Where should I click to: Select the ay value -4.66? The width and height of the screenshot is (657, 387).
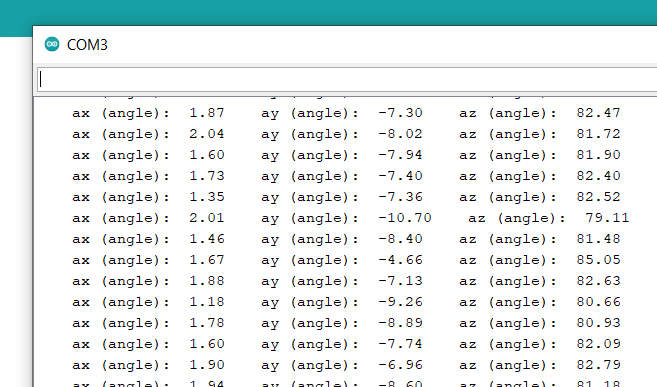(400, 260)
